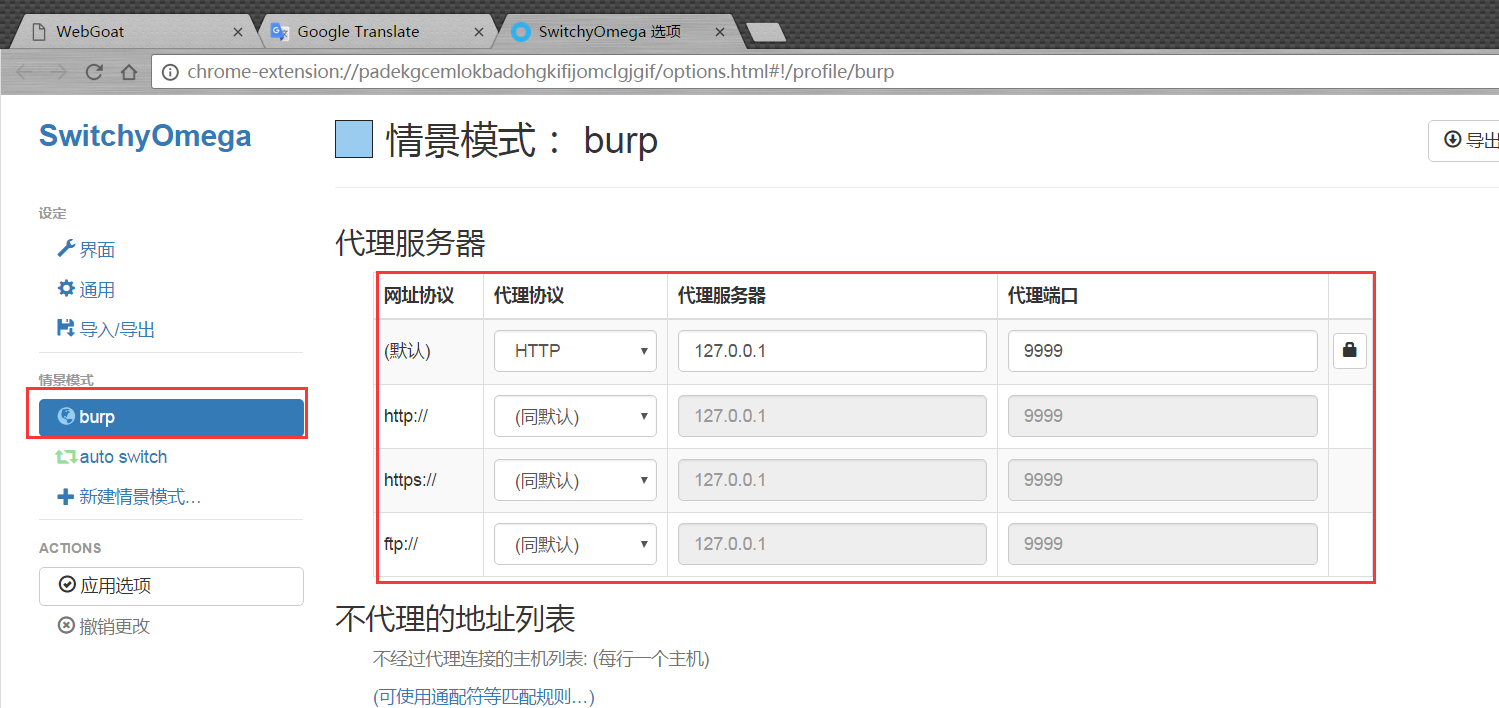Viewport: 1499px width, 708px height.
Task: Click the http:// row label
Action: tap(406, 416)
